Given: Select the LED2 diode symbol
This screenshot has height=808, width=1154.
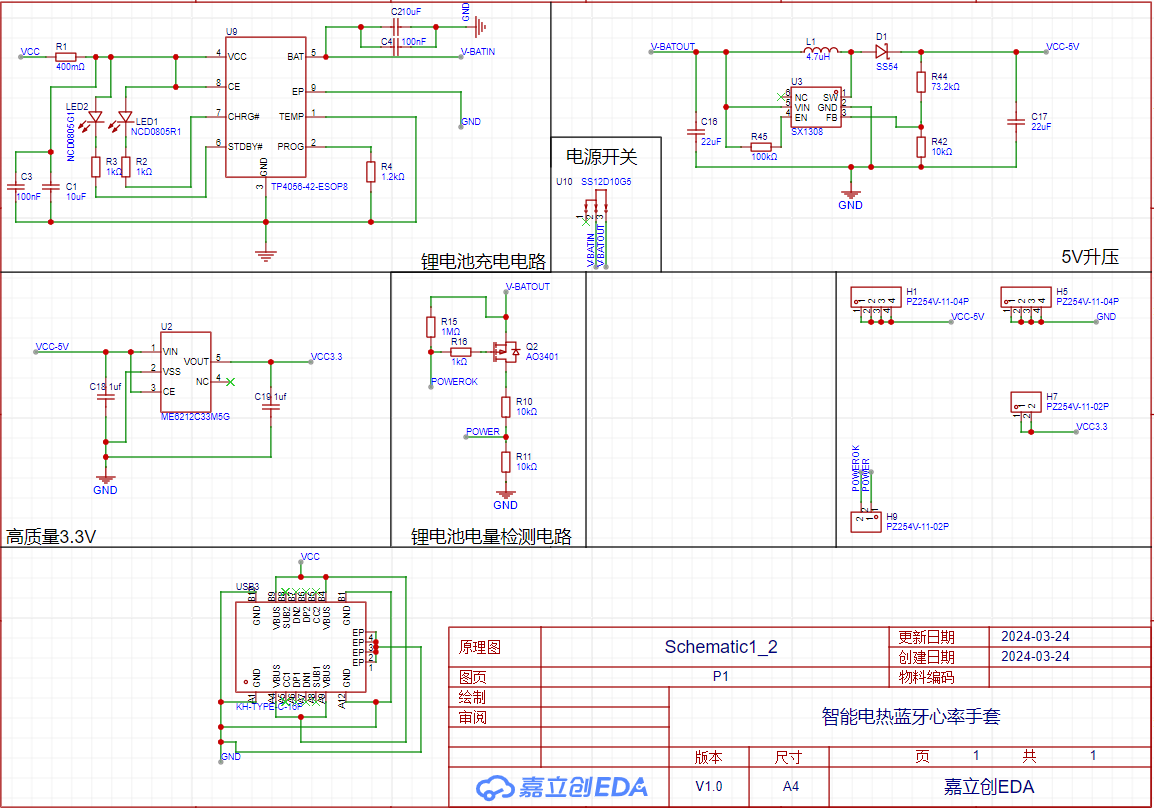Looking at the screenshot, I should pyautogui.click(x=95, y=118).
